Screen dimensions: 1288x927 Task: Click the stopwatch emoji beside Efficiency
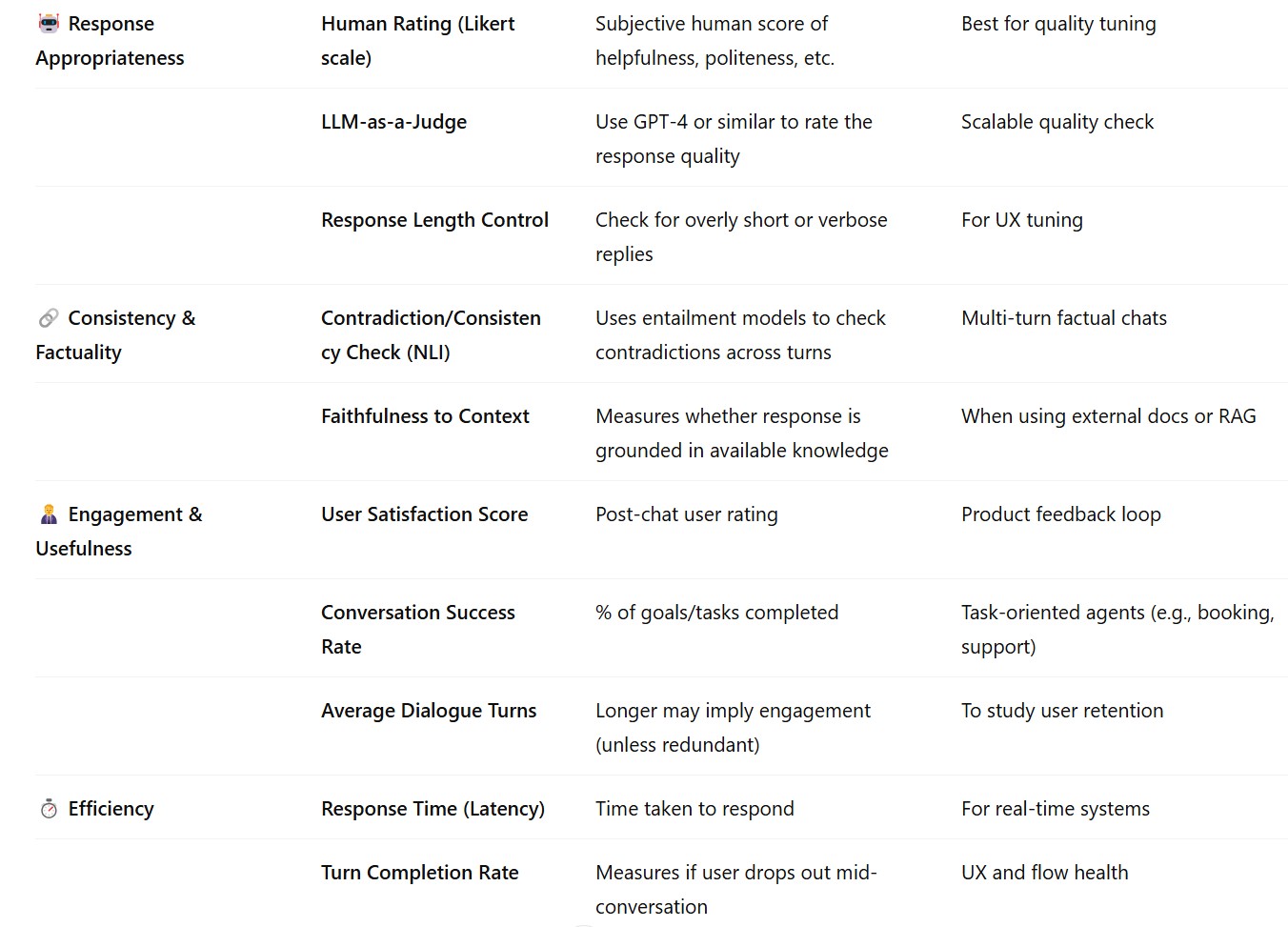pos(49,809)
